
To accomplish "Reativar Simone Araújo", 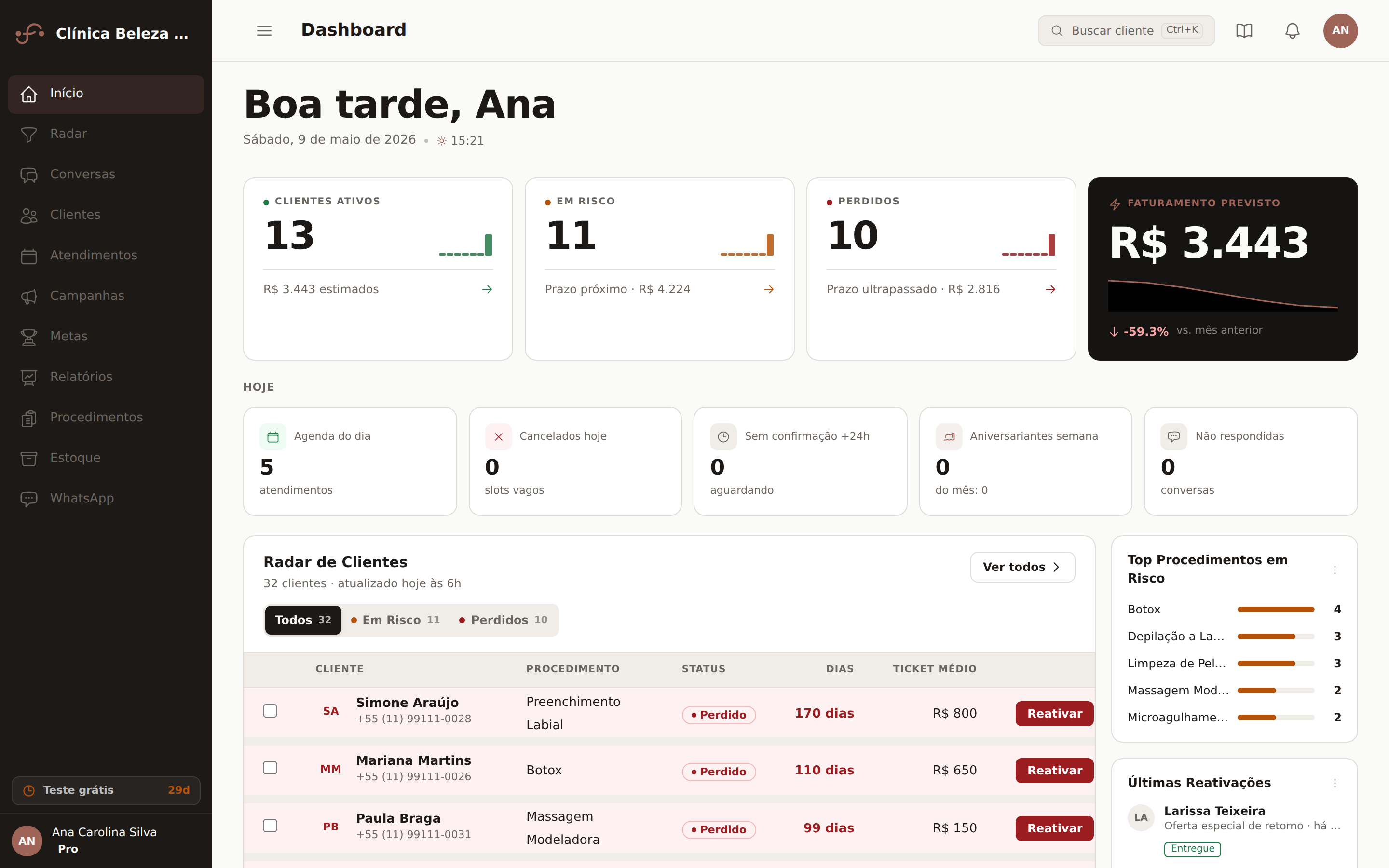I will (1054, 714).
